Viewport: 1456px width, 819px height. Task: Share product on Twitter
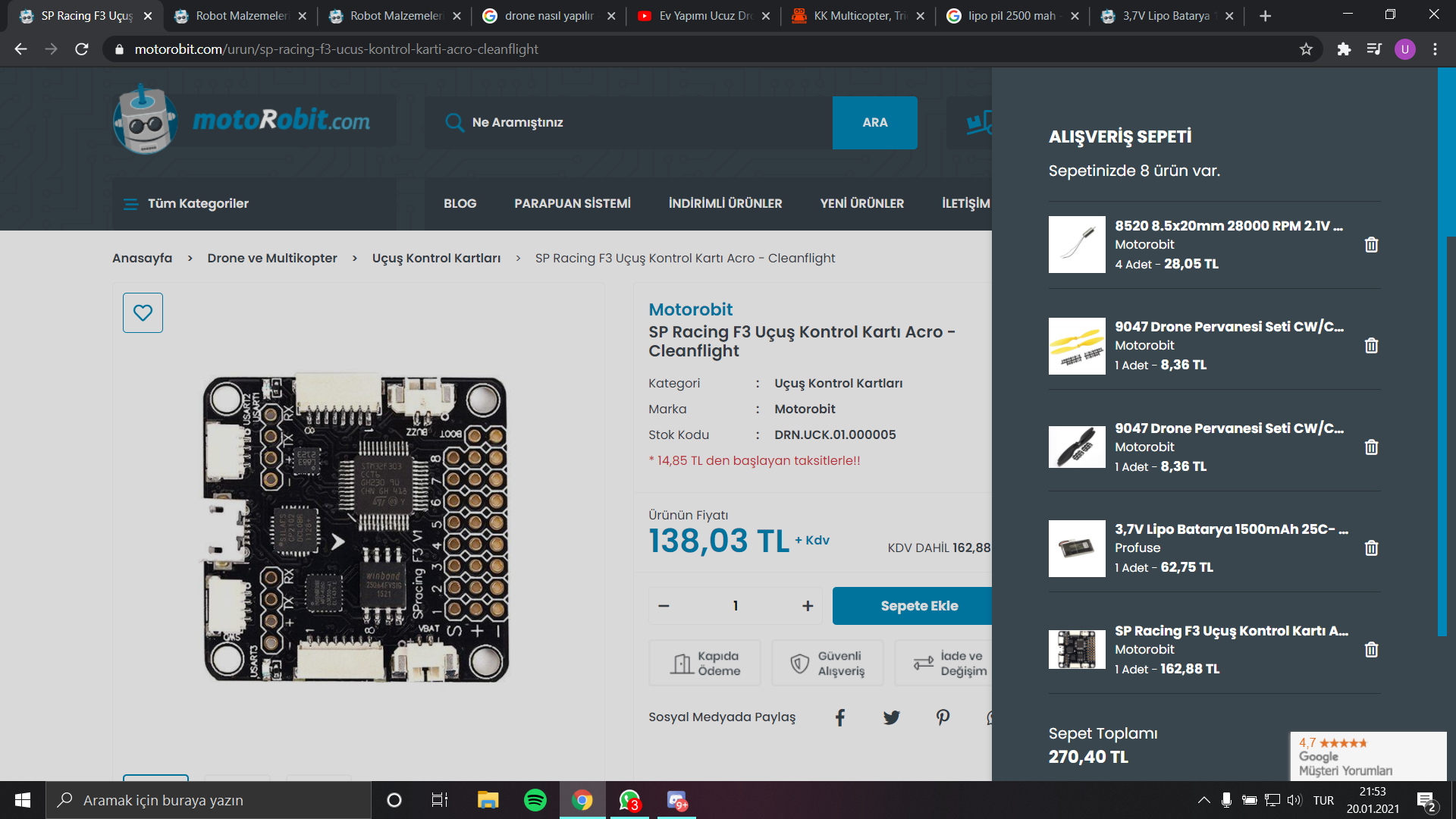891,717
